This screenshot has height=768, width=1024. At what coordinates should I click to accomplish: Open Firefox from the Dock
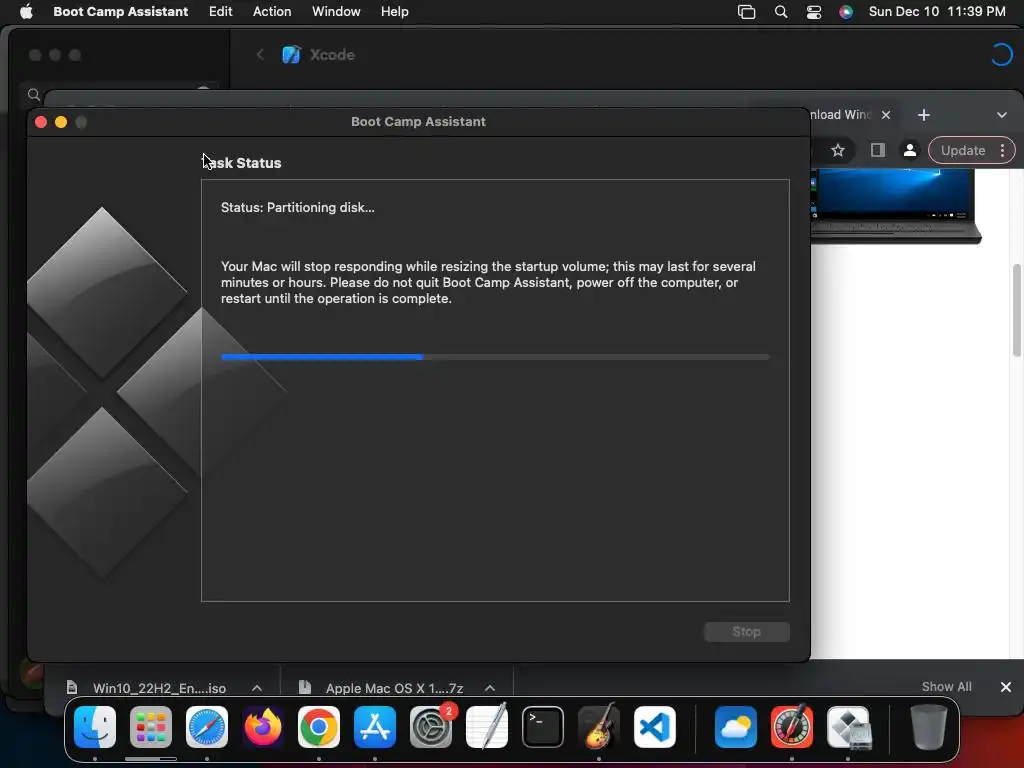coord(263,727)
